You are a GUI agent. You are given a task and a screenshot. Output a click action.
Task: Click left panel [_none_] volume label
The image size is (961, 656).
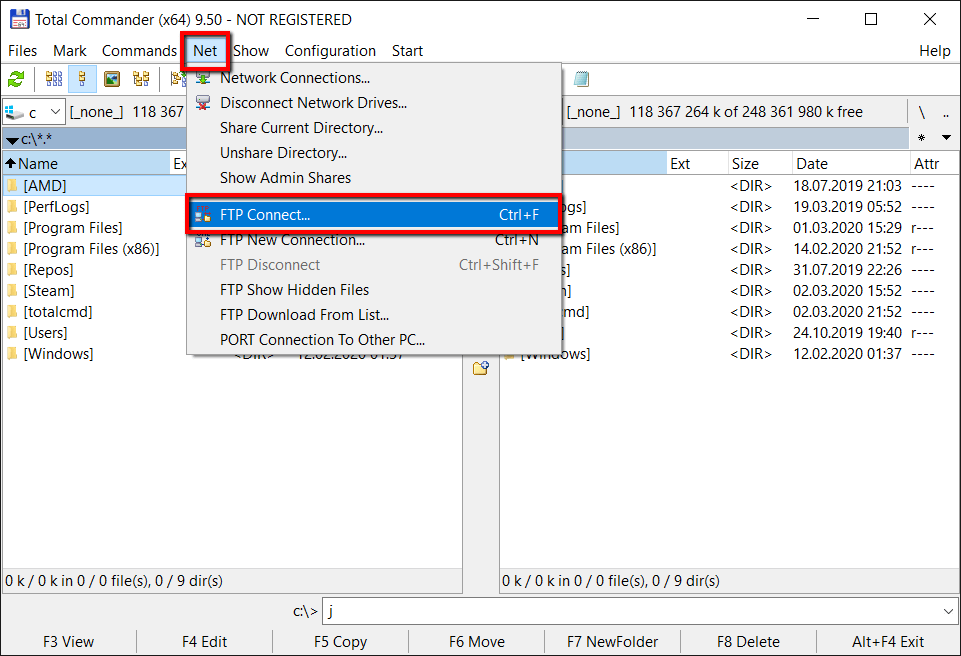coord(96,112)
